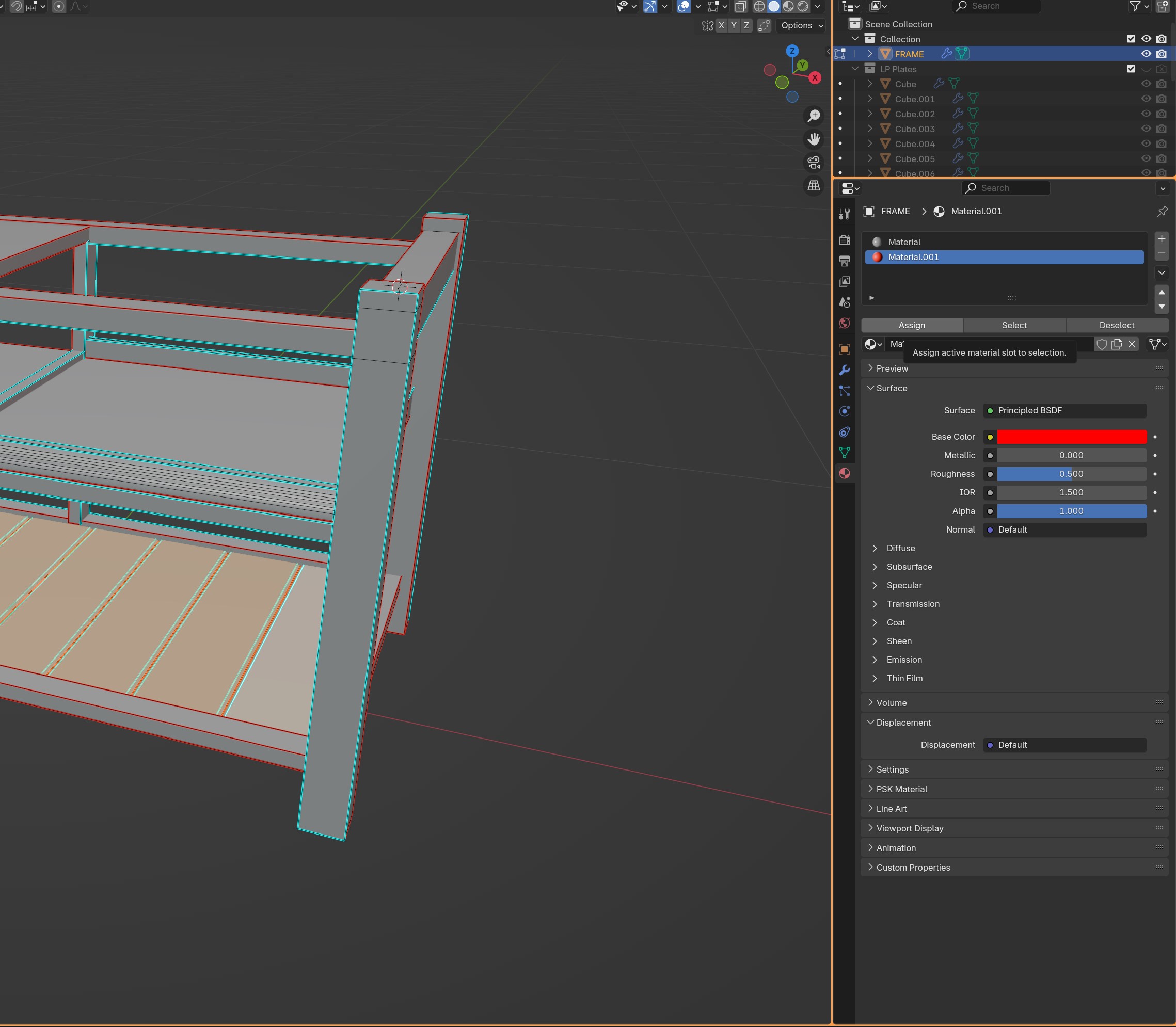Click the Assign button
The height and width of the screenshot is (1027, 1176).
tap(912, 325)
